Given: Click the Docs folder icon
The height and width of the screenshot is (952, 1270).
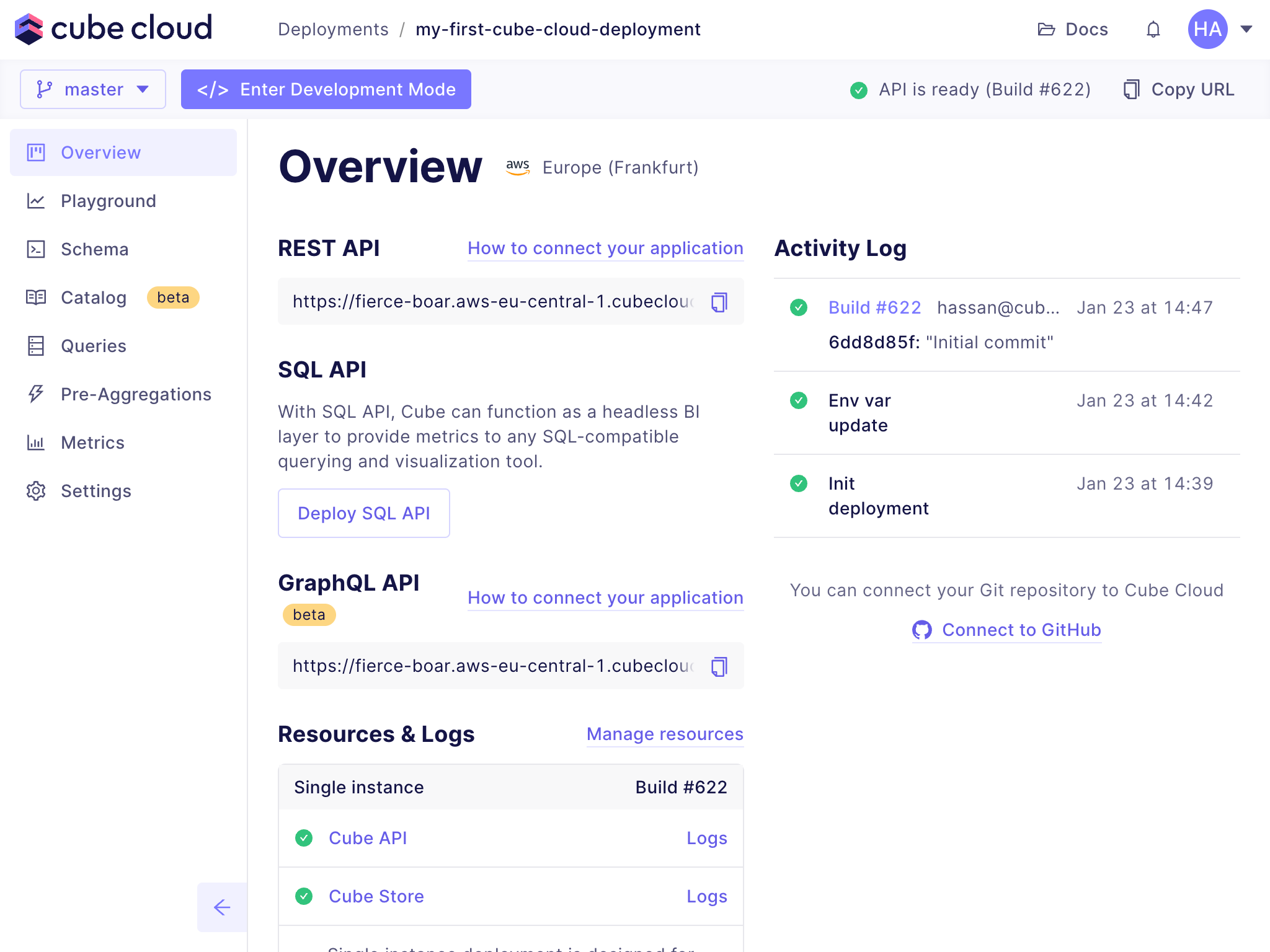Looking at the screenshot, I should point(1046,29).
